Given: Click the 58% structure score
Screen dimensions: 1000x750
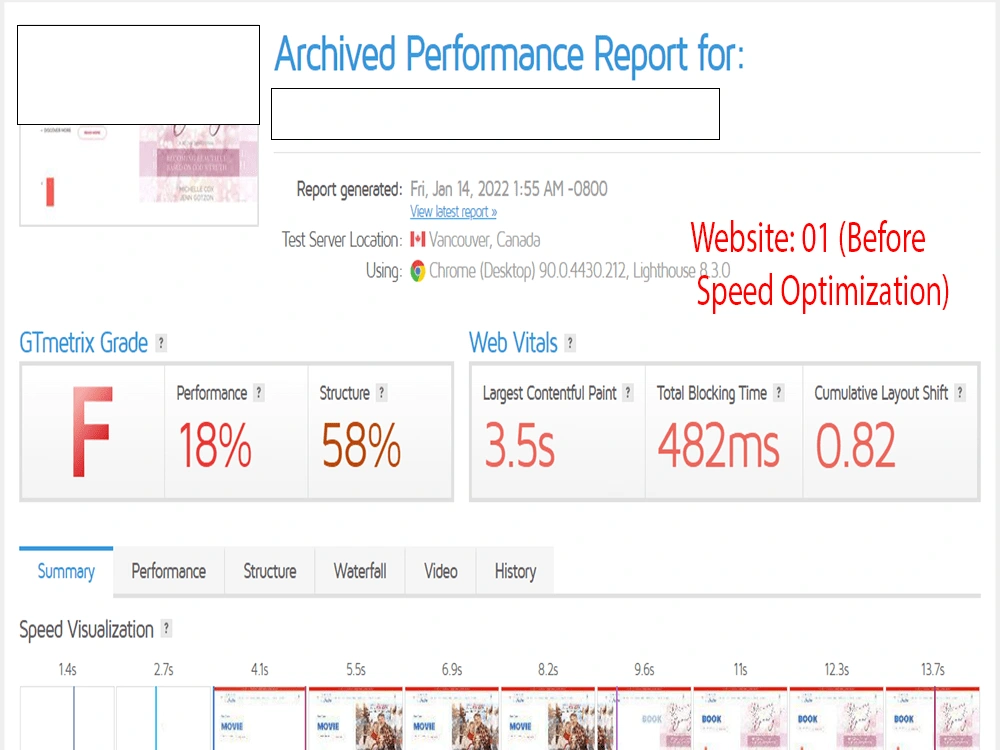Looking at the screenshot, I should (x=361, y=445).
